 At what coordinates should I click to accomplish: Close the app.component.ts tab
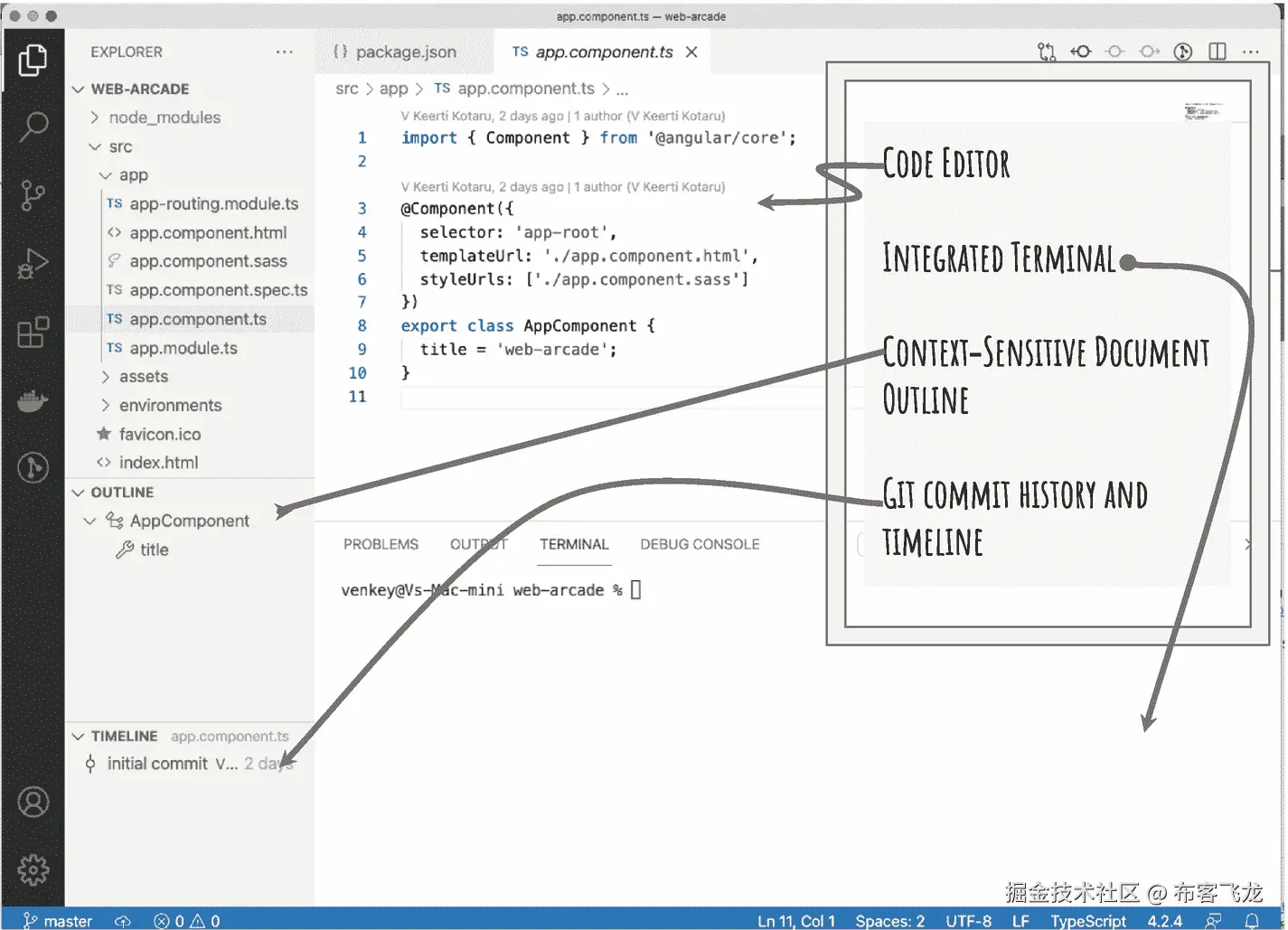[691, 52]
